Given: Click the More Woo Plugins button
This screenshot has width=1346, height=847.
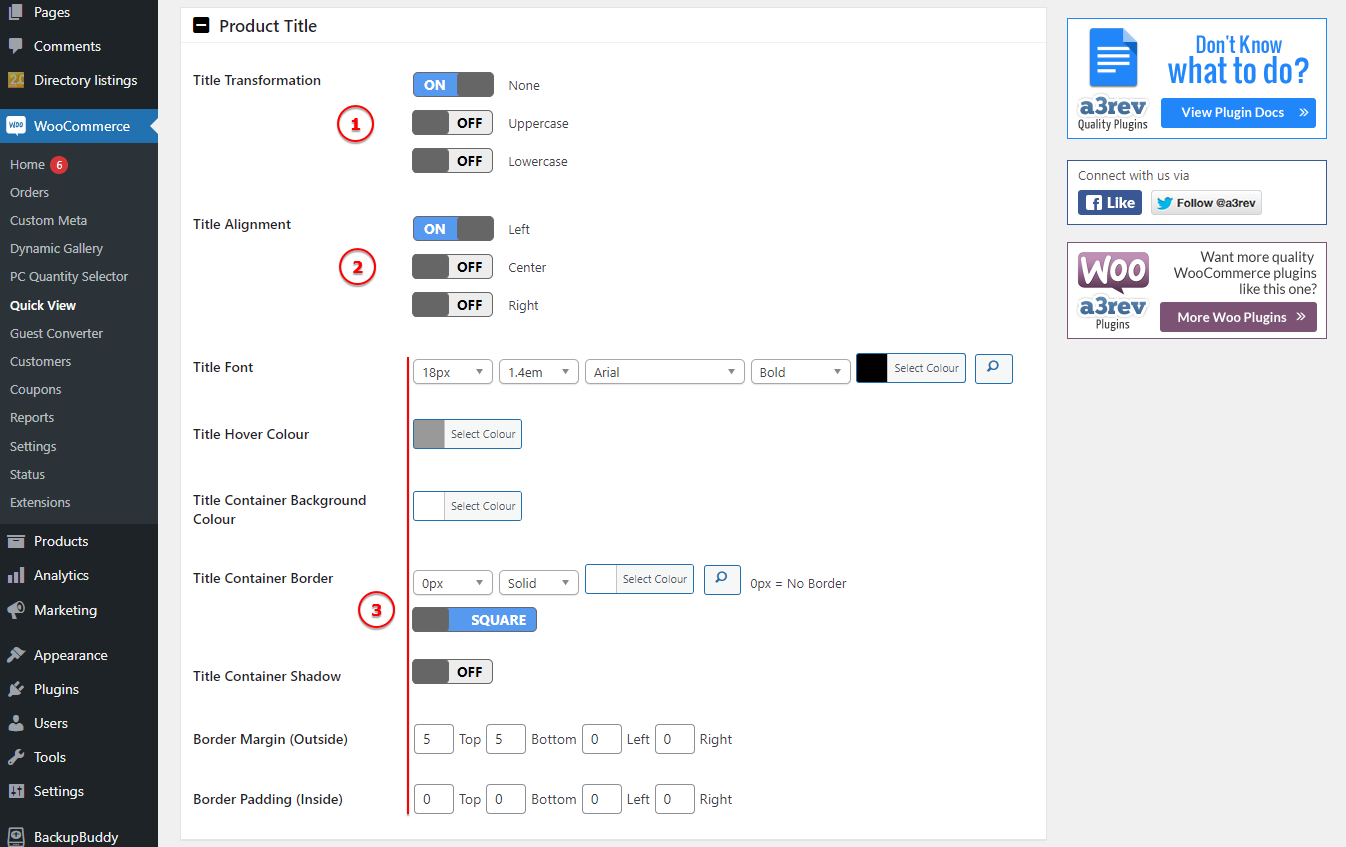Looking at the screenshot, I should (1237, 317).
